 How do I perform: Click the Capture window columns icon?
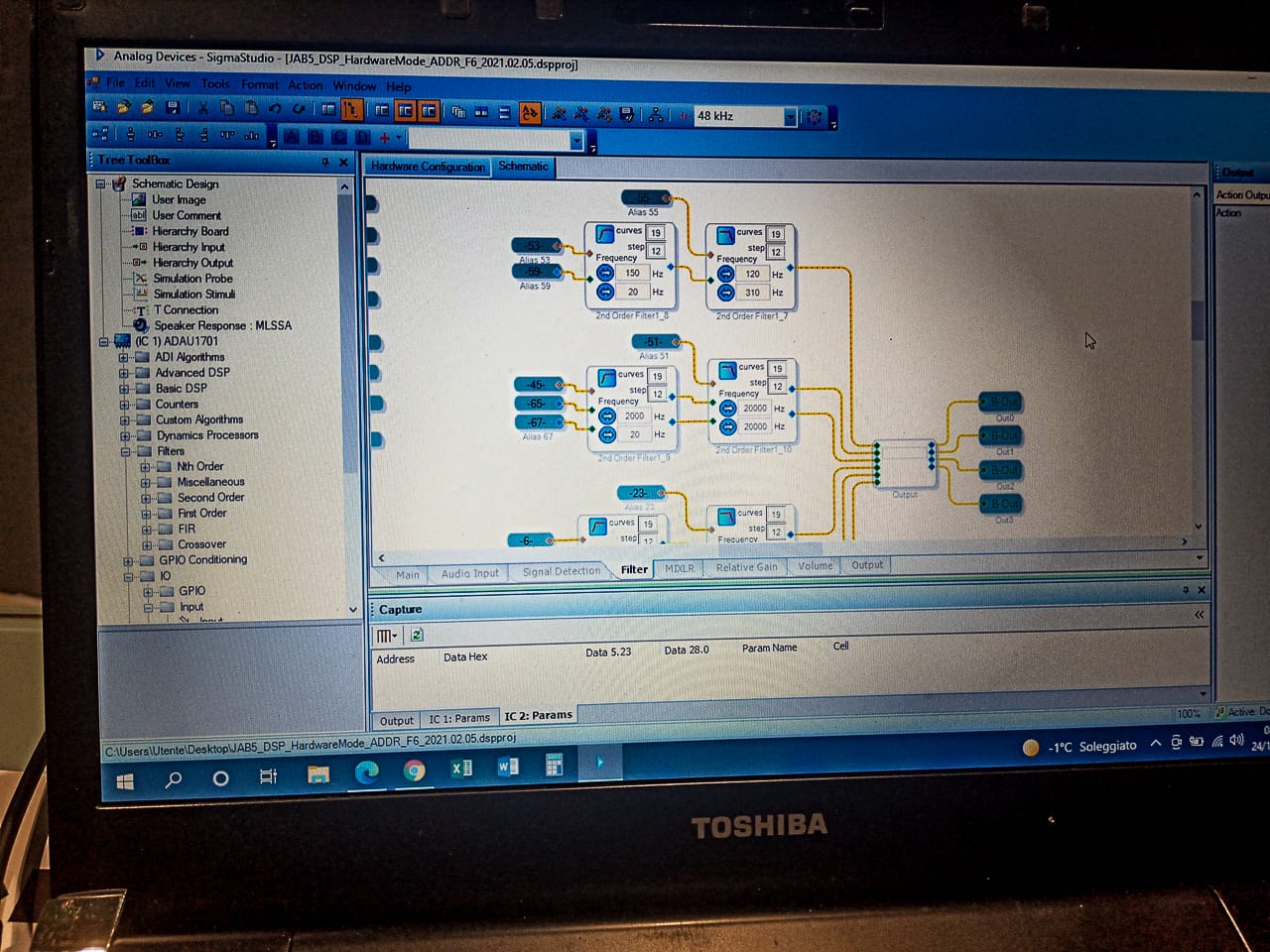pos(385,636)
